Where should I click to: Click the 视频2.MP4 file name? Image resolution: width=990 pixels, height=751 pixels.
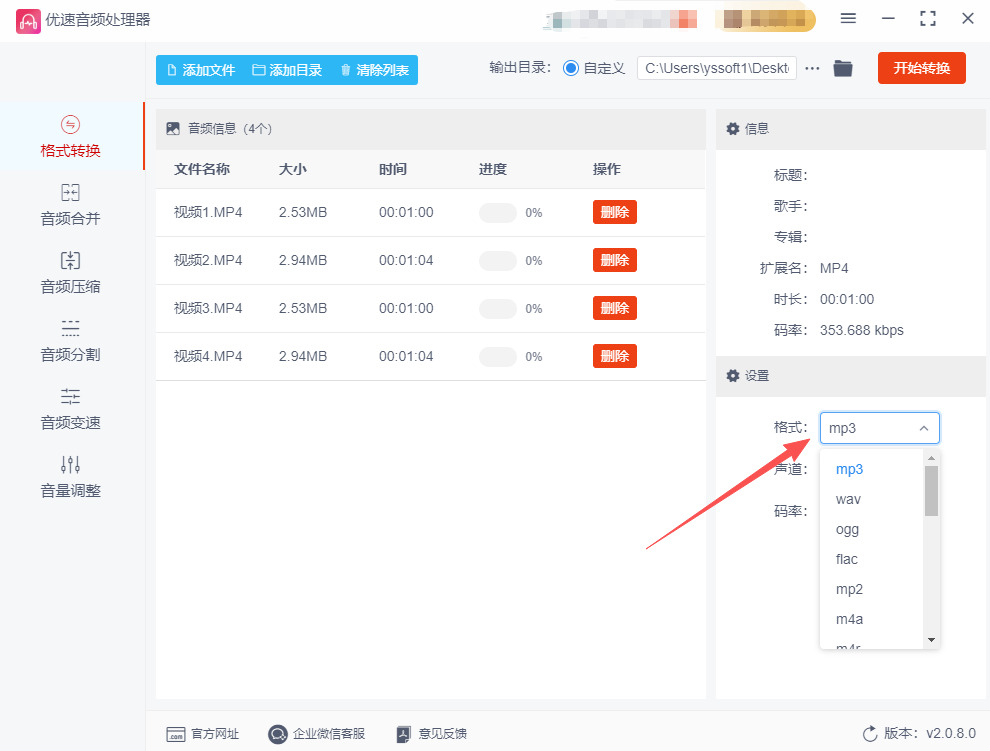coord(208,260)
